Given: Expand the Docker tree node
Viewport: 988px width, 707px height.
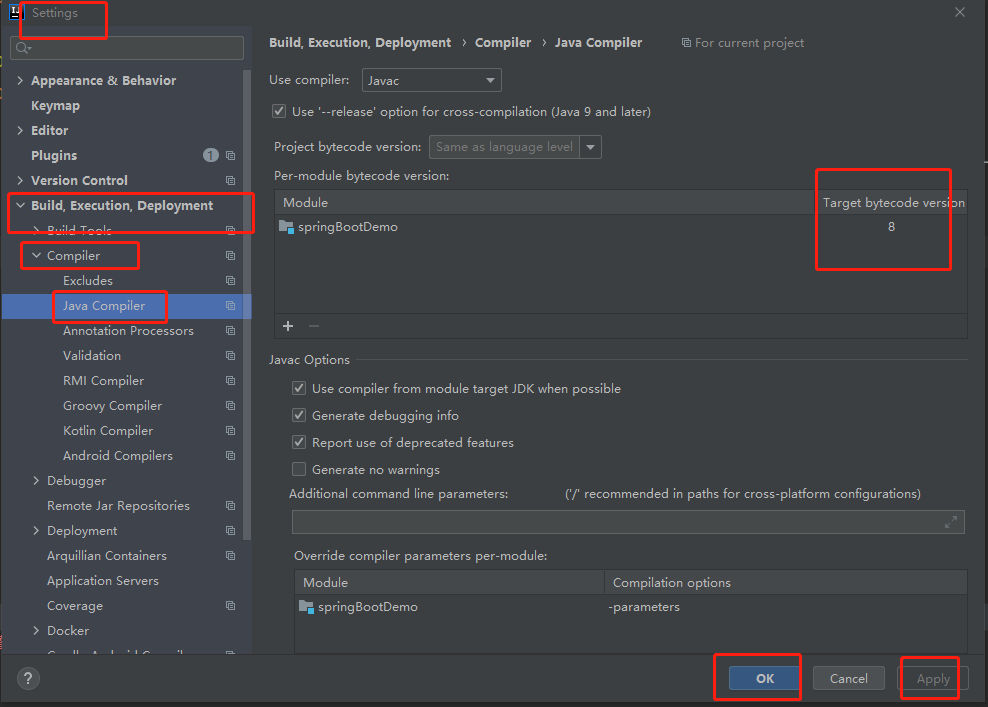Looking at the screenshot, I should 36,631.
